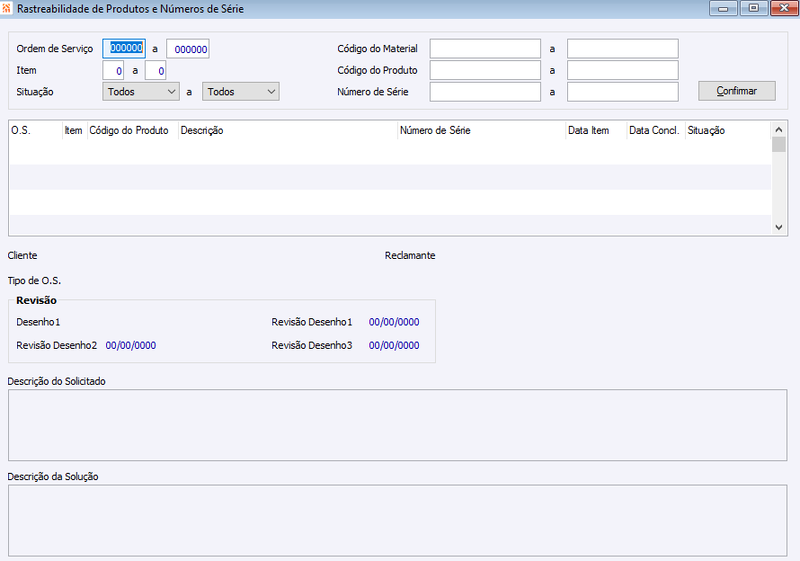Click the Revisão group title
Screen dimensions: 800x561
[36, 300]
